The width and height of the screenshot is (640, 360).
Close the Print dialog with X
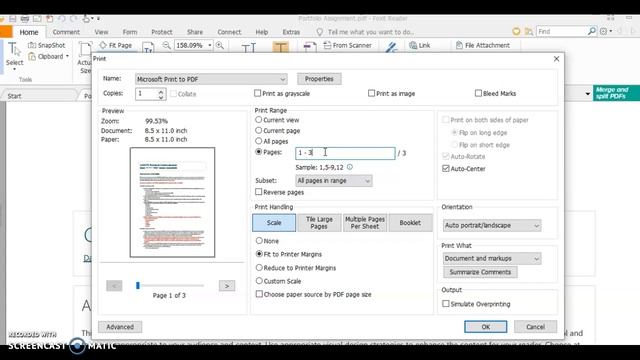pyautogui.click(x=556, y=59)
